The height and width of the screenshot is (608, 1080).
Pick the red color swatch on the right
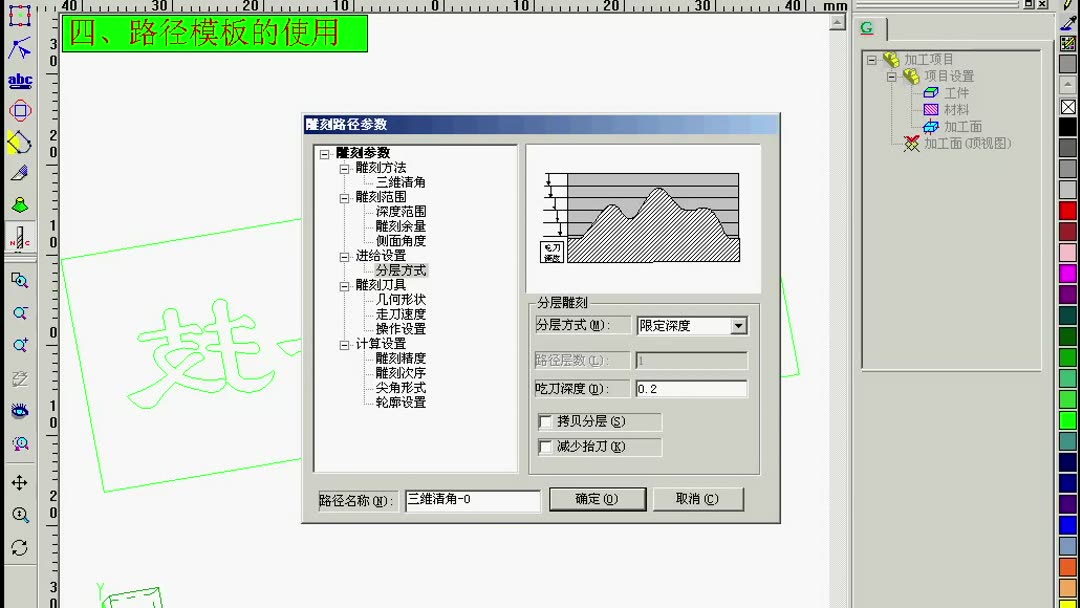point(1067,210)
